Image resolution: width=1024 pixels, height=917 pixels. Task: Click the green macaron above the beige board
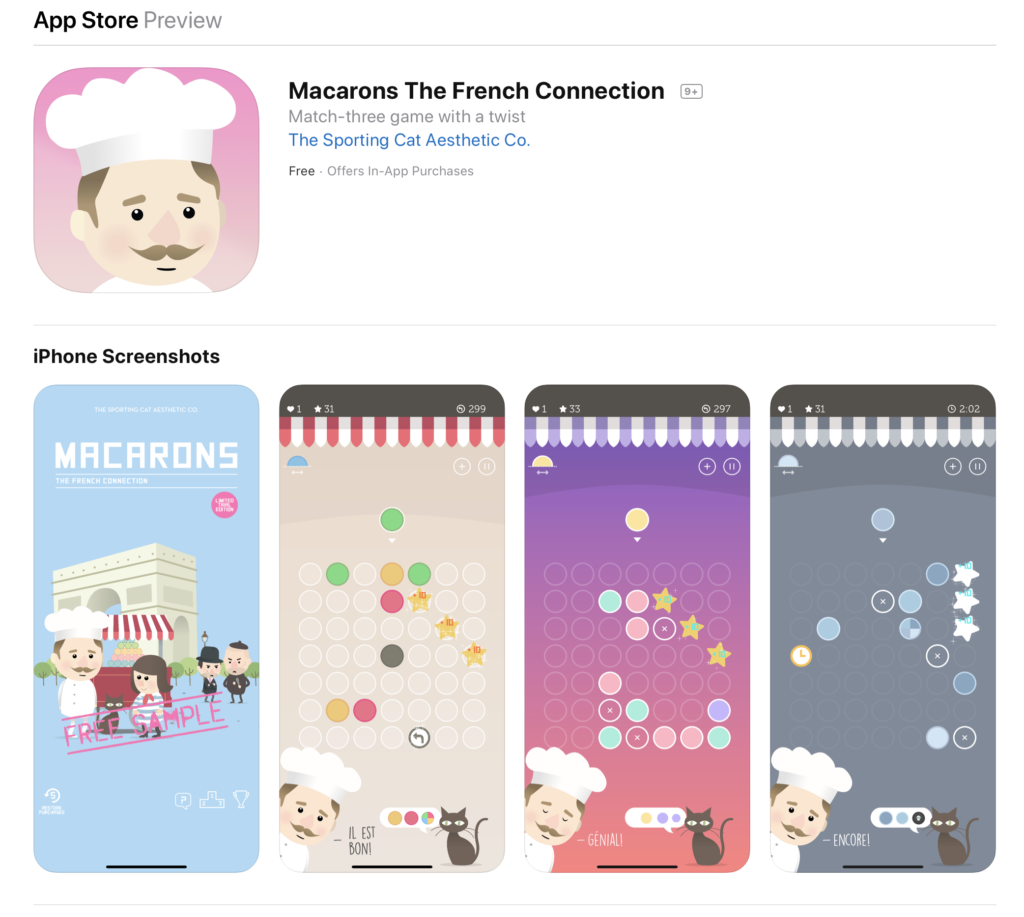pyautogui.click(x=392, y=520)
